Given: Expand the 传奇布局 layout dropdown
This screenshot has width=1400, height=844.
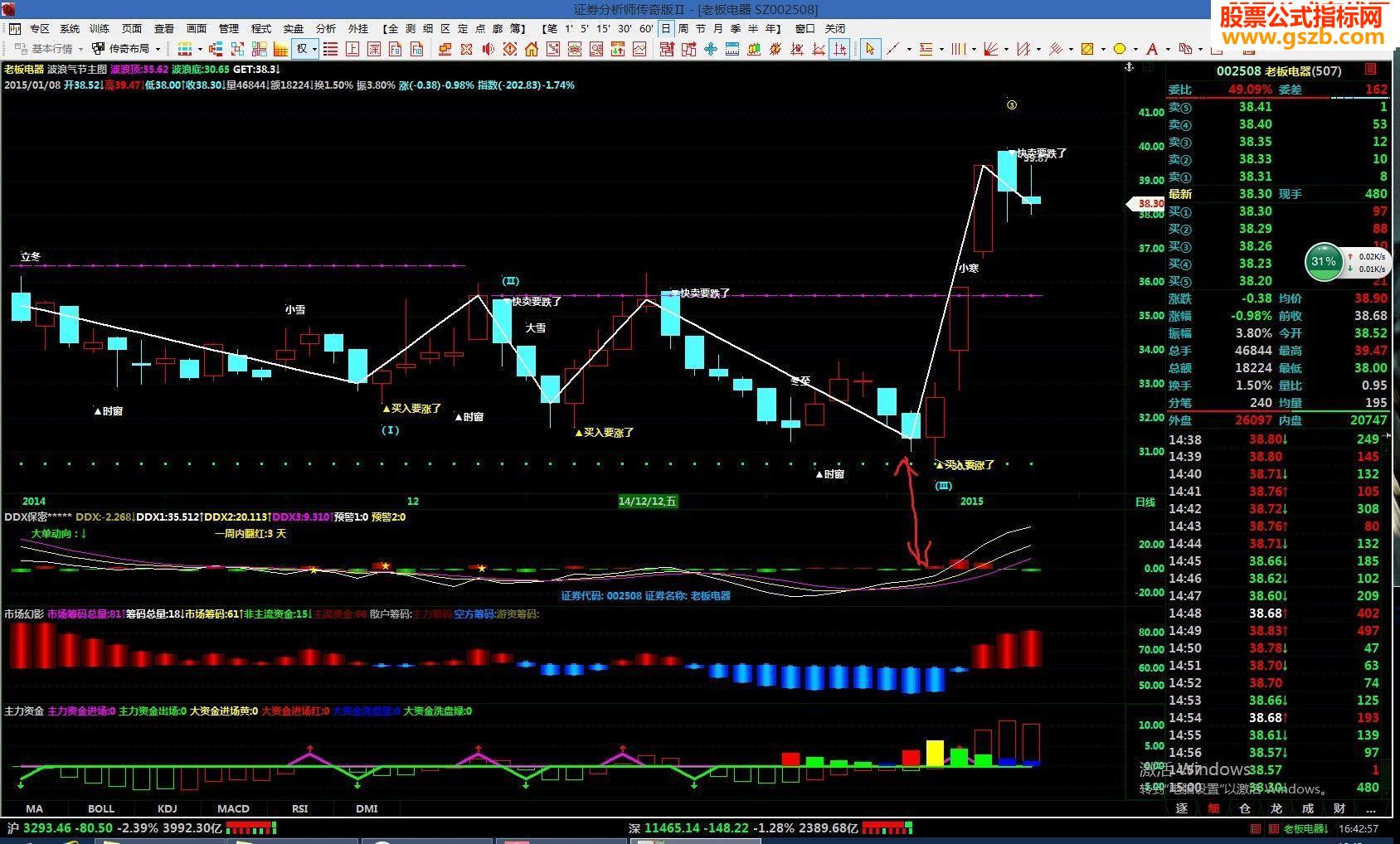Looking at the screenshot, I should (157, 49).
